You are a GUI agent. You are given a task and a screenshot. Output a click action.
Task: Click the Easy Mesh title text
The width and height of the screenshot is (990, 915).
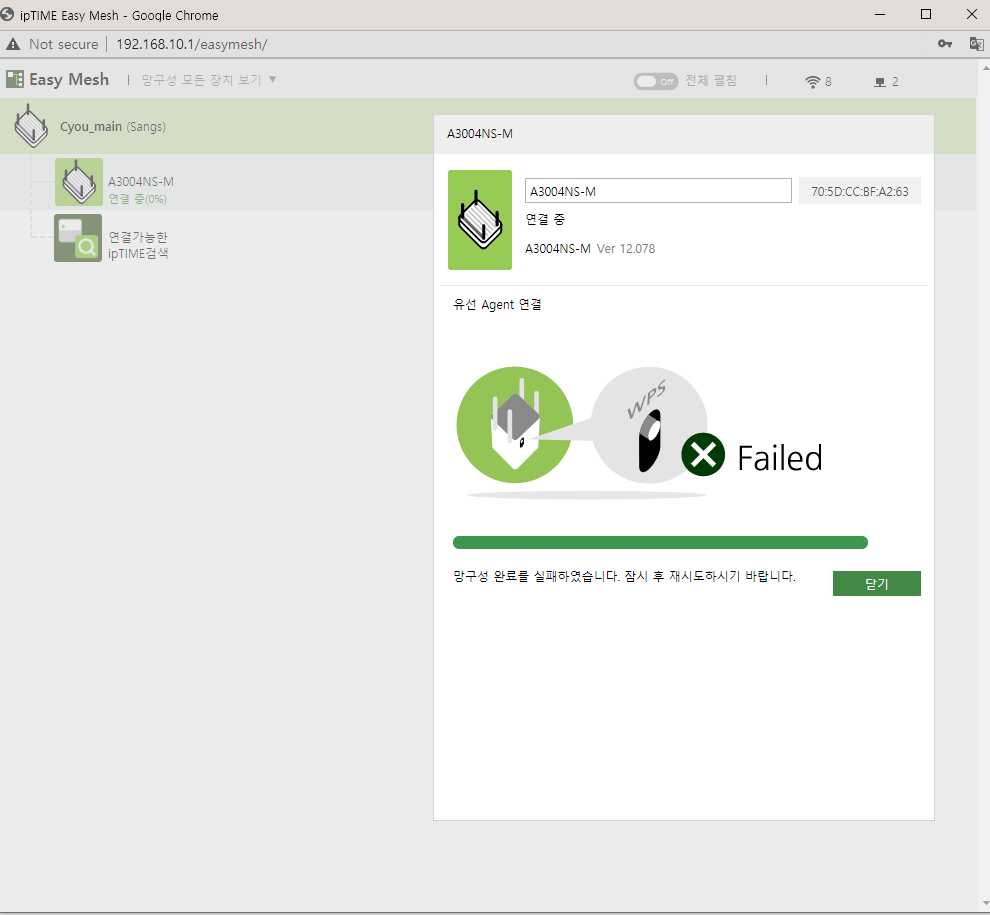tap(69, 80)
